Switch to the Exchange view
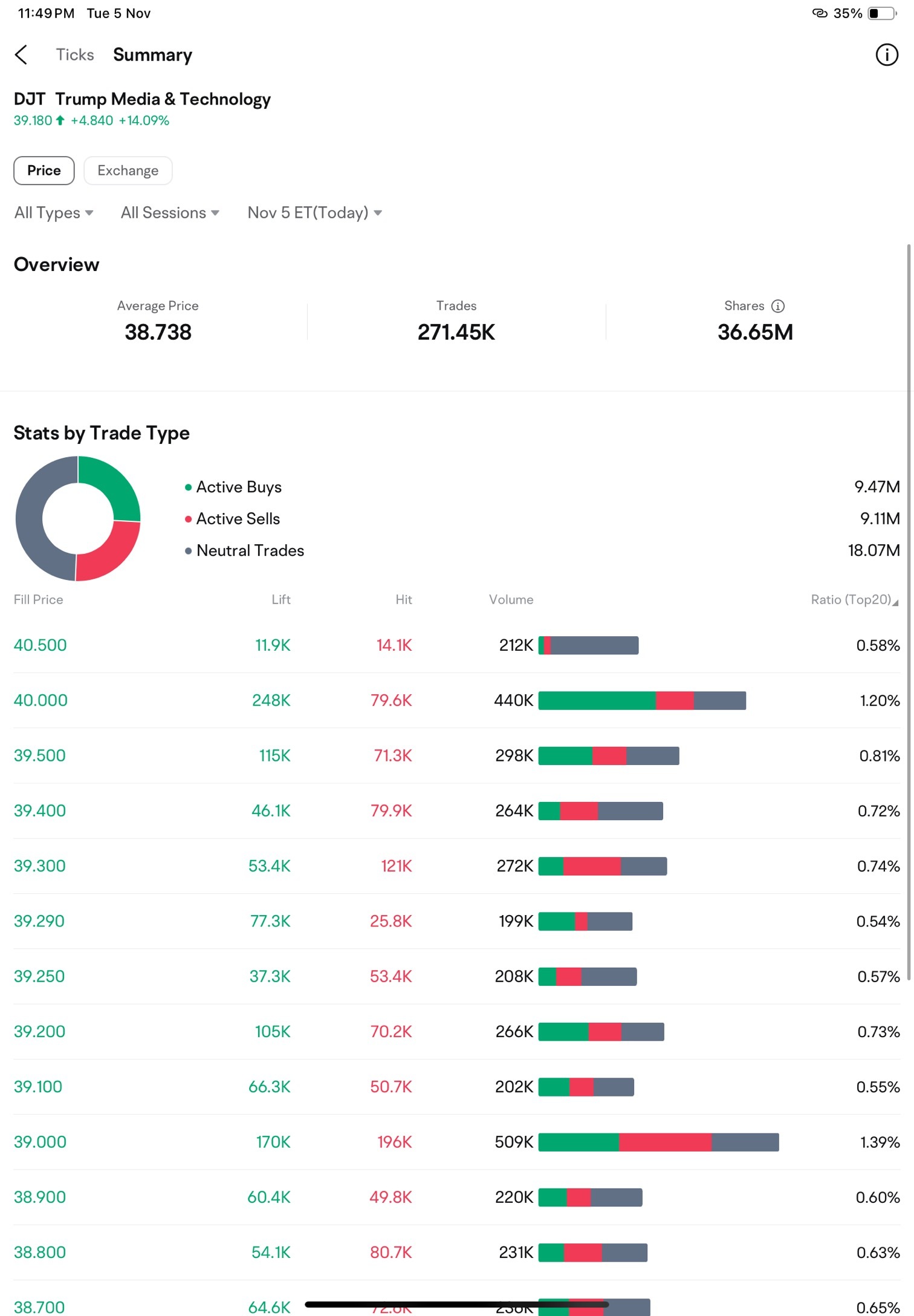914x1316 pixels. coord(128,171)
